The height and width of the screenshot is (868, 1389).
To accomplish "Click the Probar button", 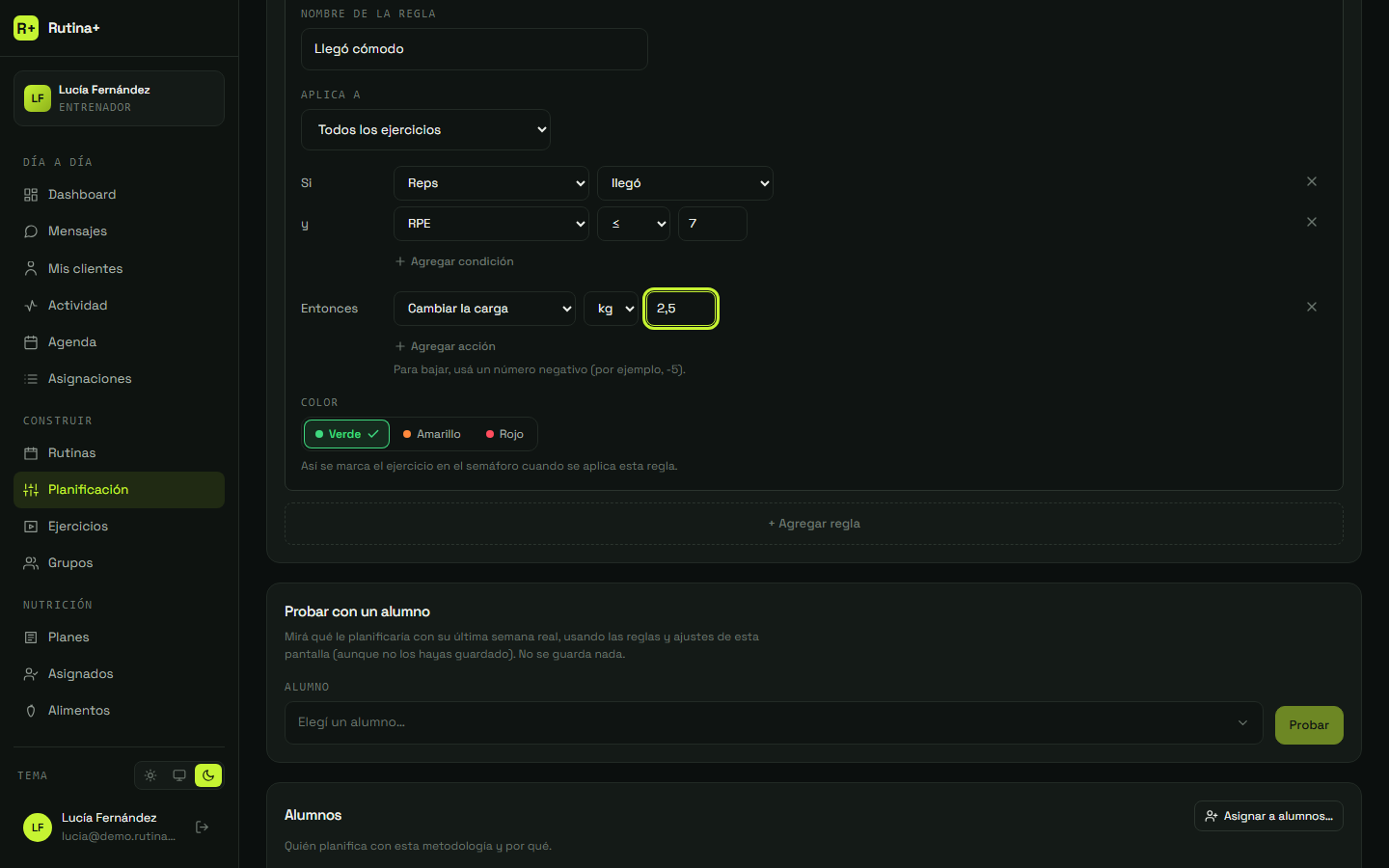I will 1309,725.
